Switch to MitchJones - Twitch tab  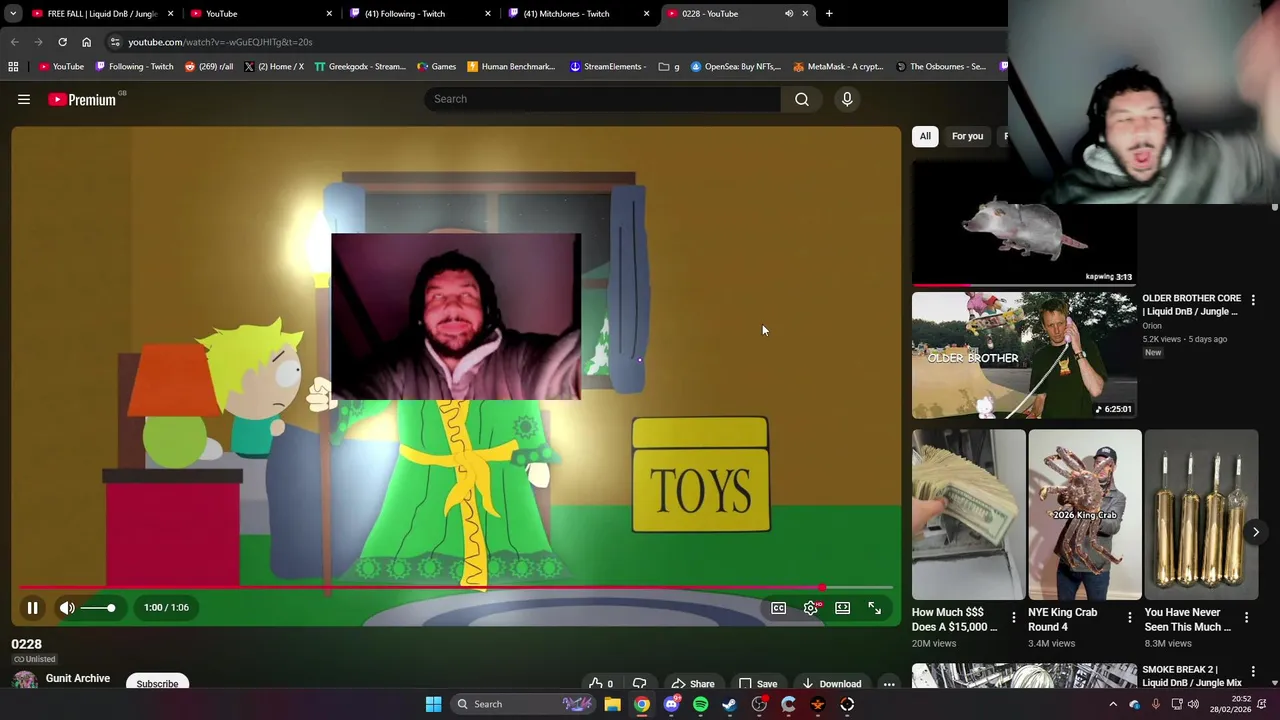coord(579,14)
